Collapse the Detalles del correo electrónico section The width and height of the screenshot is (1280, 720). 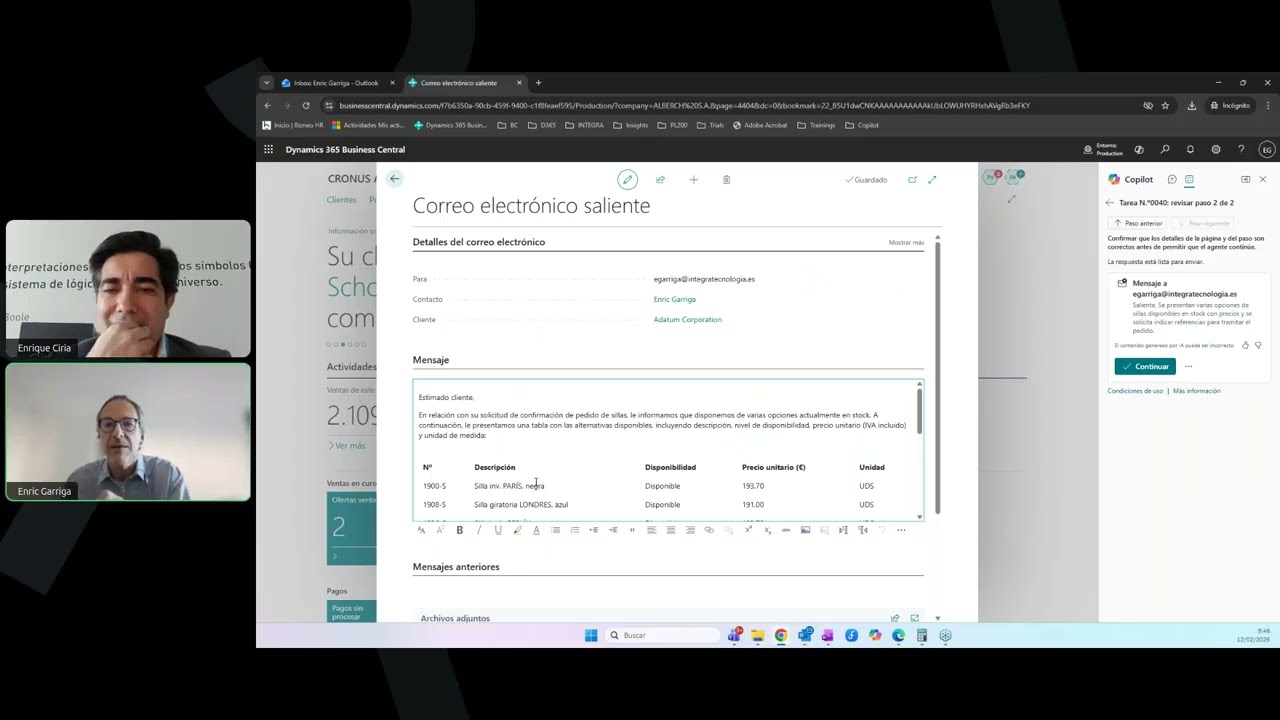pyautogui.click(x=478, y=242)
